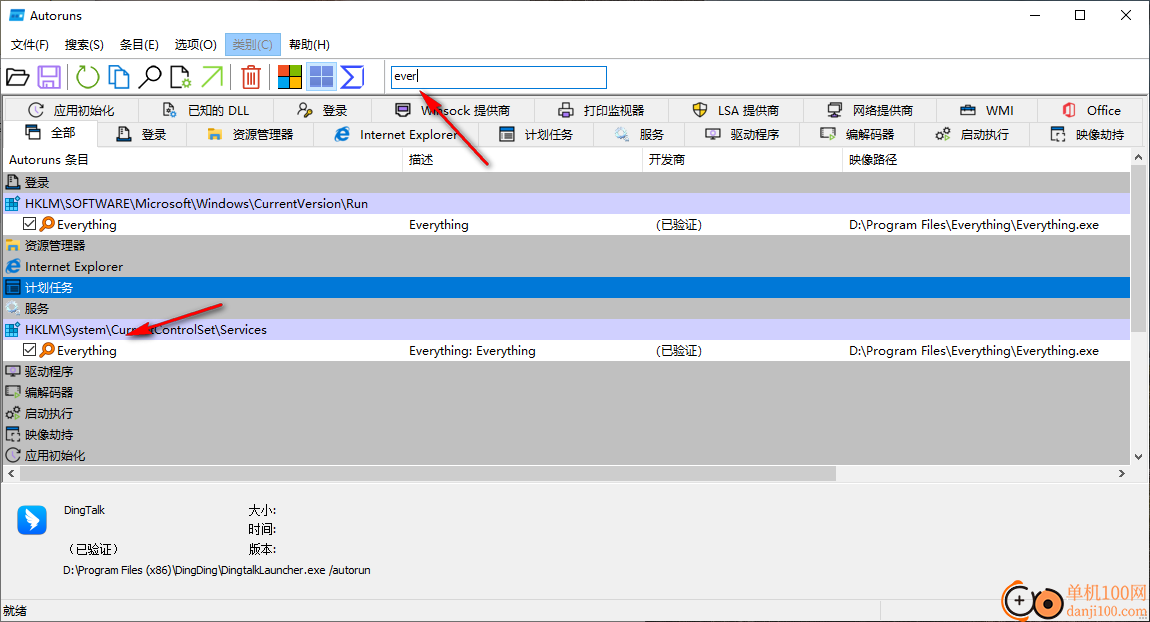Toggle the blue Microsoft entries filter icon
This screenshot has height=622, width=1150.
[321, 77]
